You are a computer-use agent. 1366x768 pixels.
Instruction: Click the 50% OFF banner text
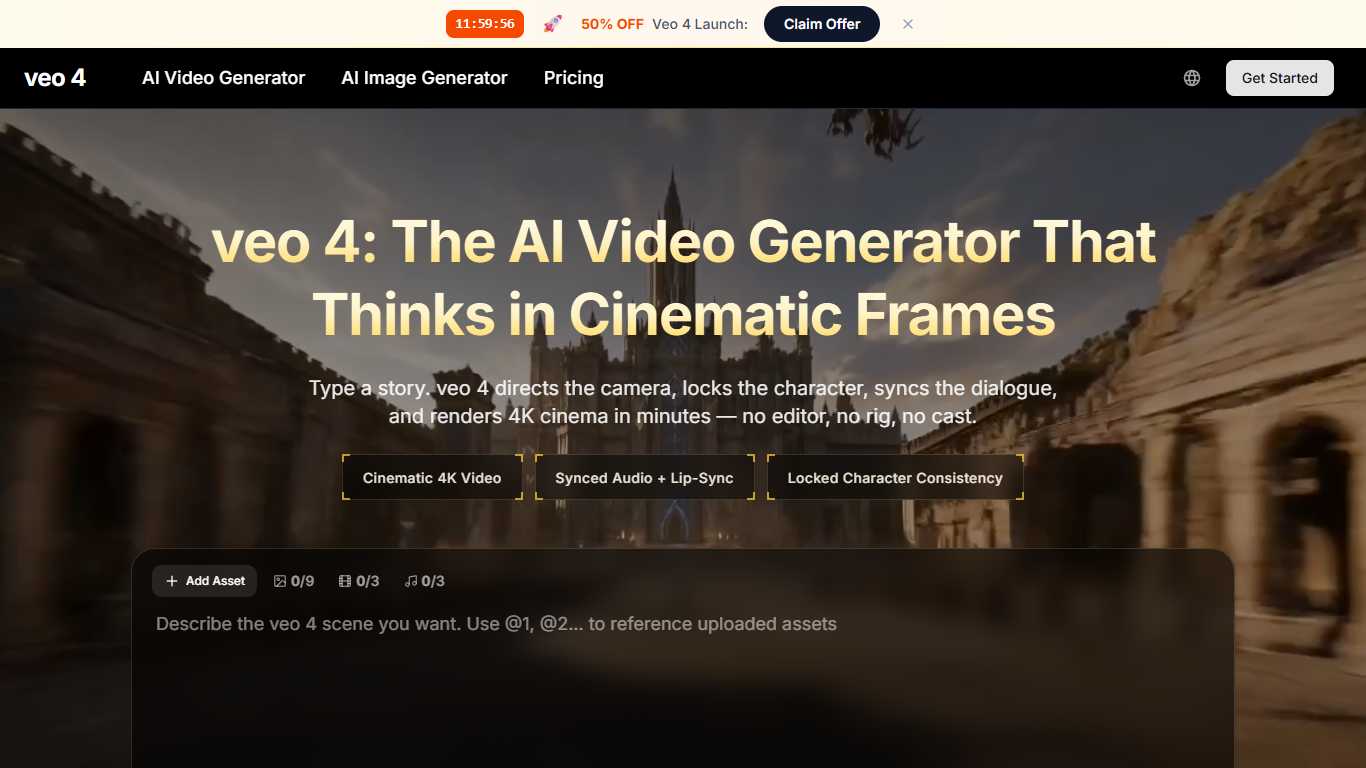point(612,24)
